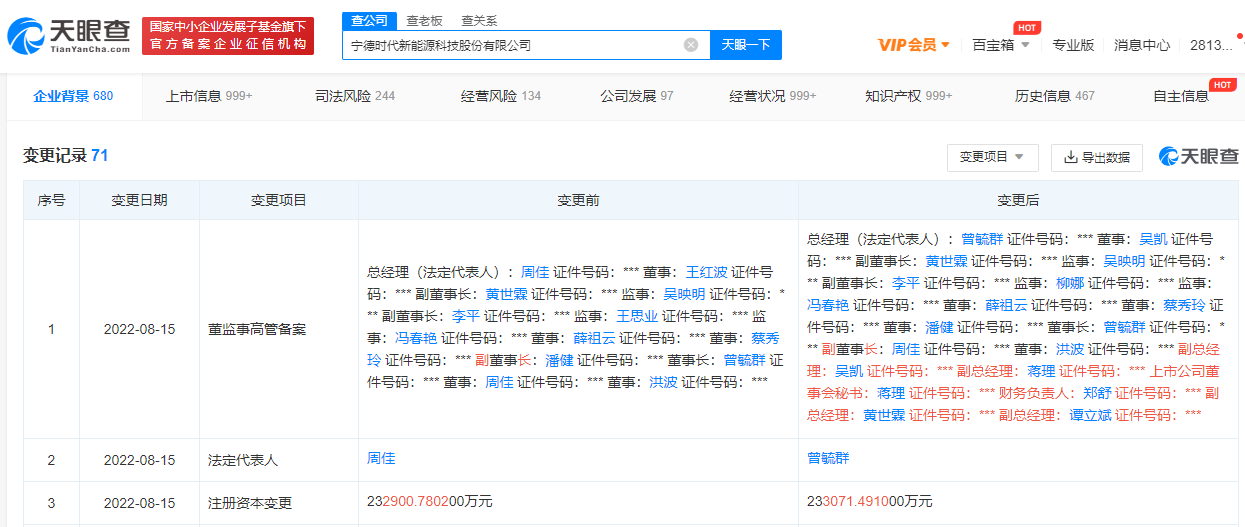1245x527 pixels.
Task: Open 王红波 link in 变更前 cell
Action: coord(706,271)
